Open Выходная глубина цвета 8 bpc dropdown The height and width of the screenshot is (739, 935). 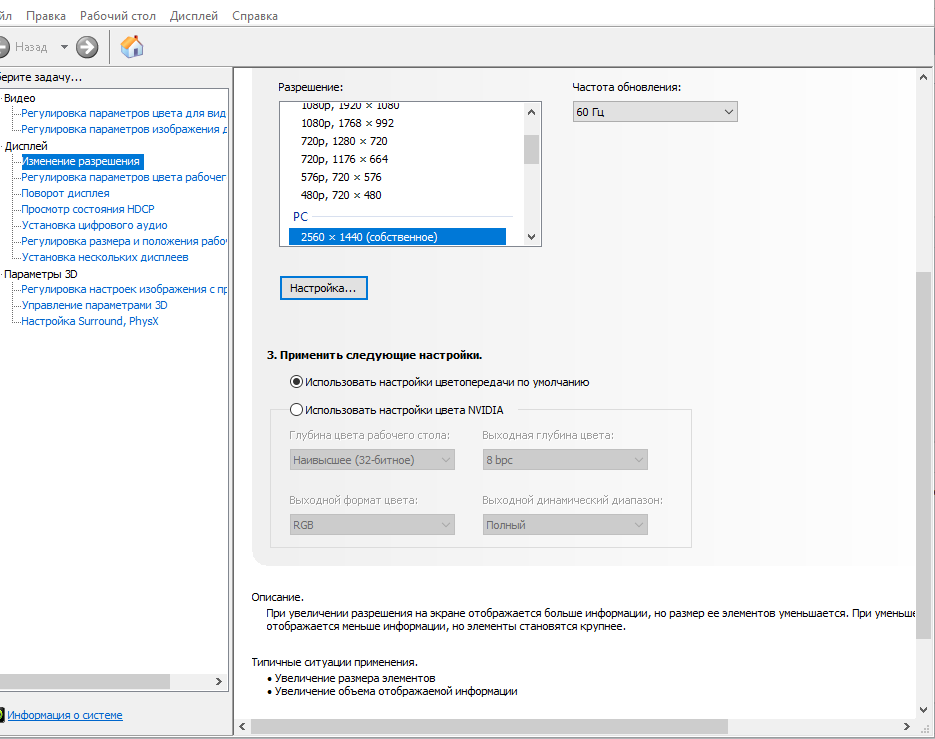point(565,460)
